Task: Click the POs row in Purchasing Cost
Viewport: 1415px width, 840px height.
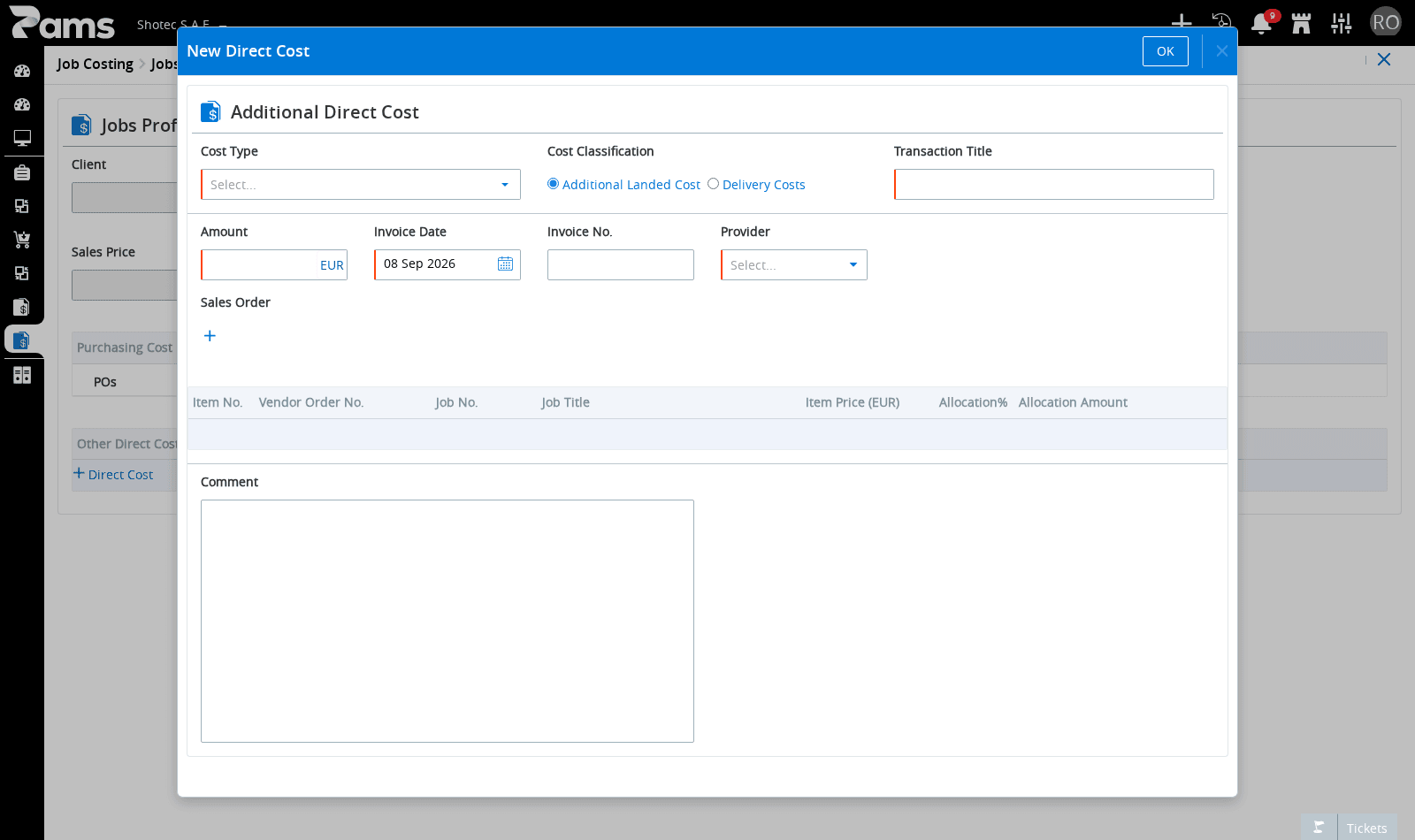Action: pos(105,382)
